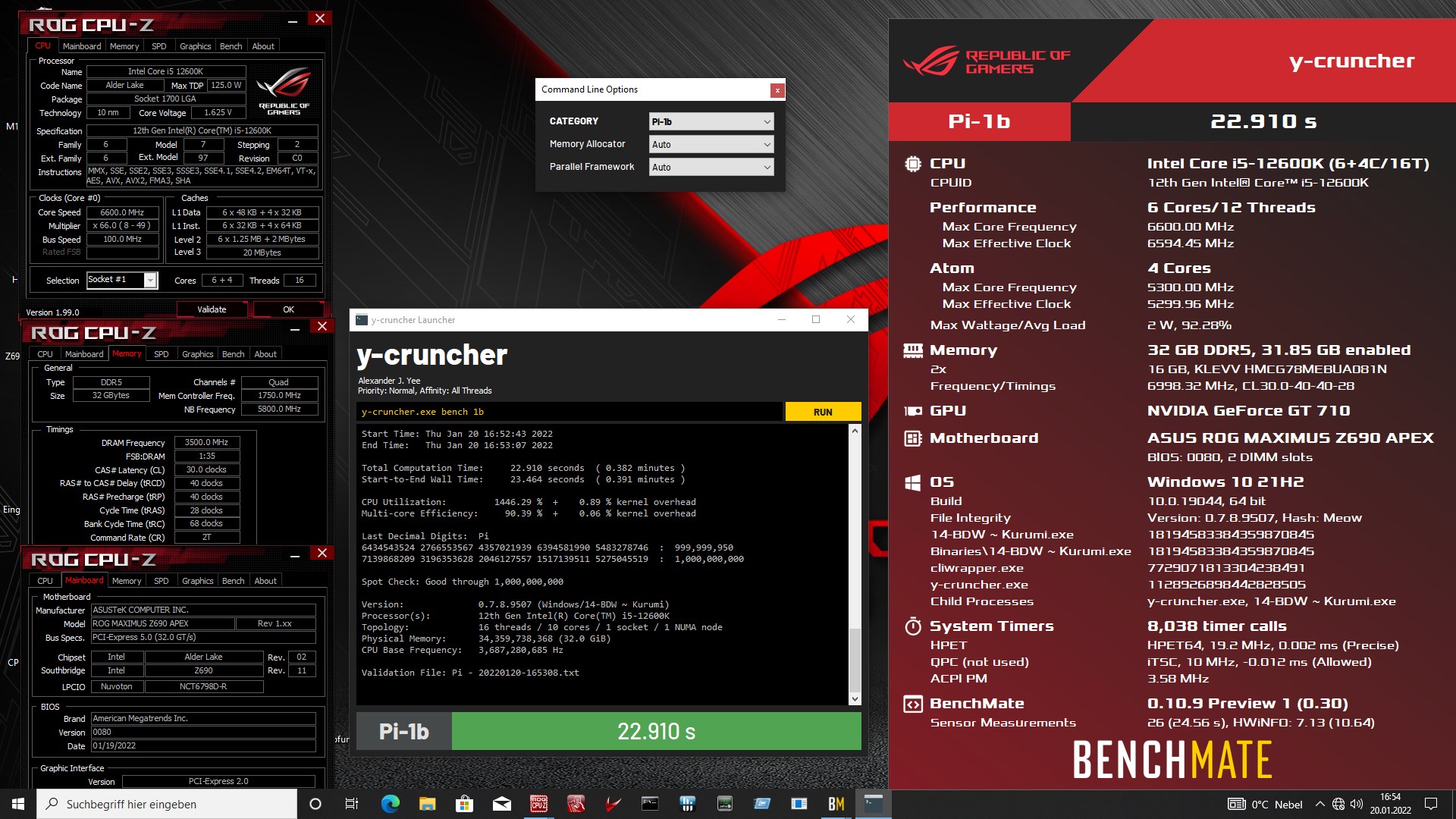Screen dimensions: 1456x819
Task: Click the Intel Core i5 12600K name field
Action: tap(165, 72)
